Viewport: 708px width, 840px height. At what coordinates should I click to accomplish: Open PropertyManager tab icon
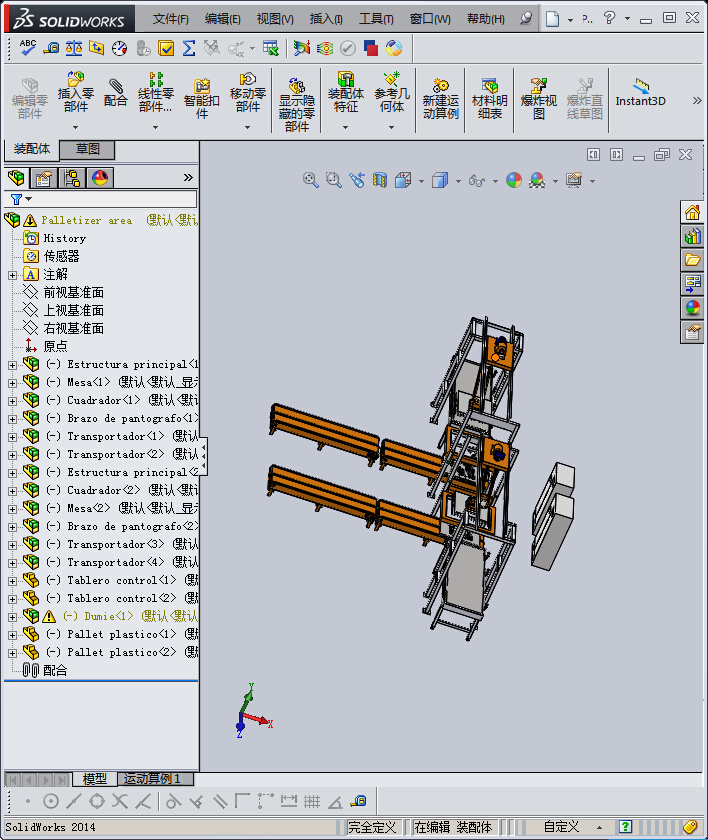point(43,177)
